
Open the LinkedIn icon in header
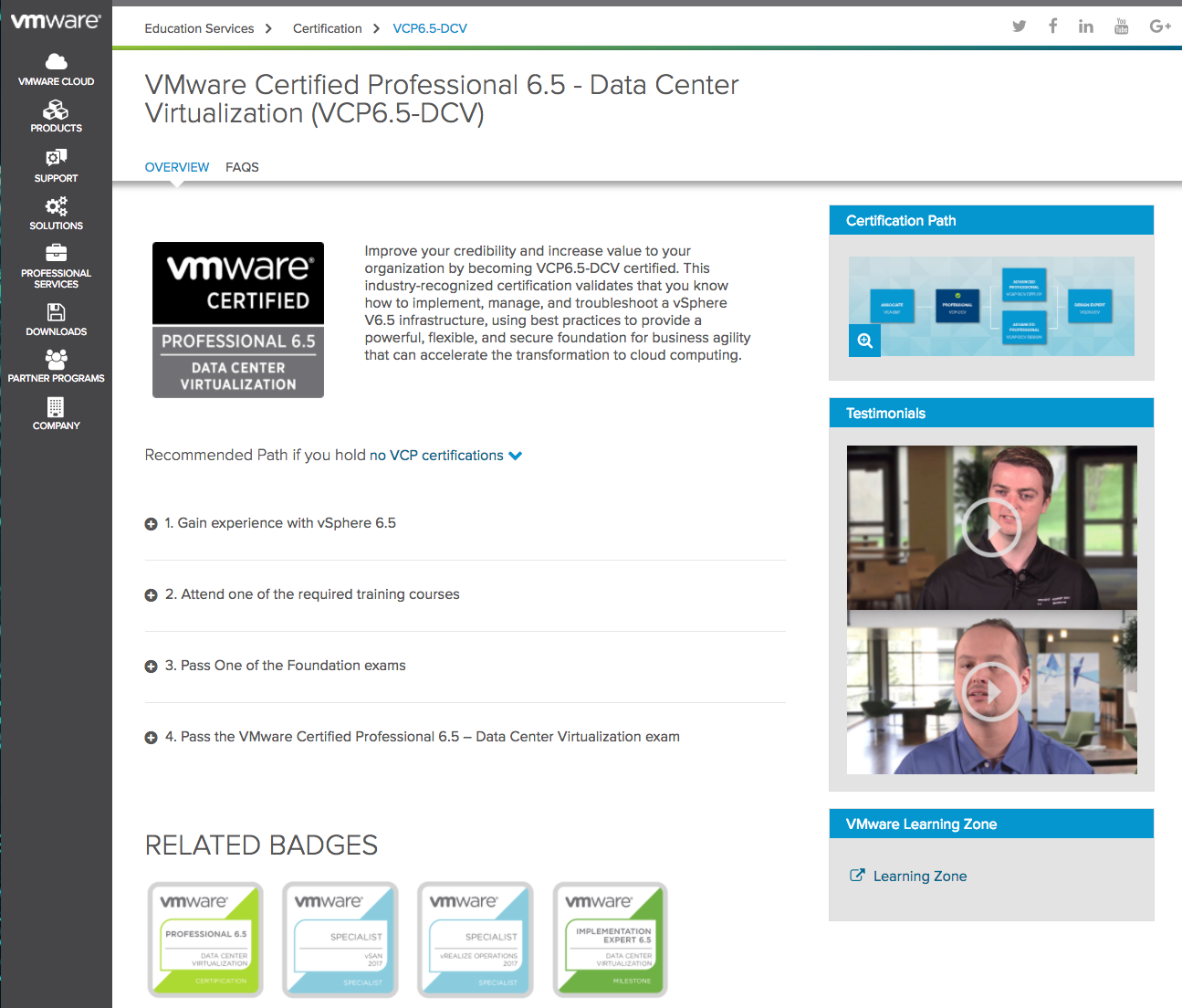1085,26
